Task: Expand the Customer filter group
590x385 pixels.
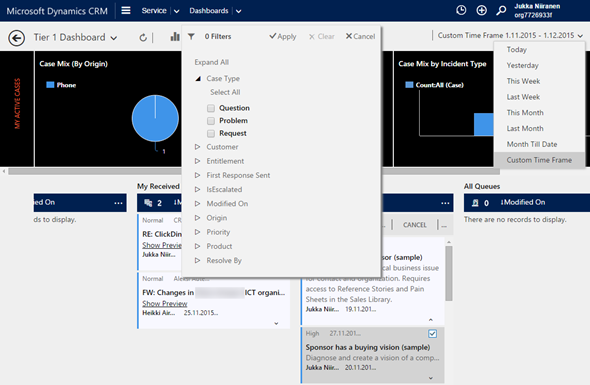Action: (x=197, y=147)
